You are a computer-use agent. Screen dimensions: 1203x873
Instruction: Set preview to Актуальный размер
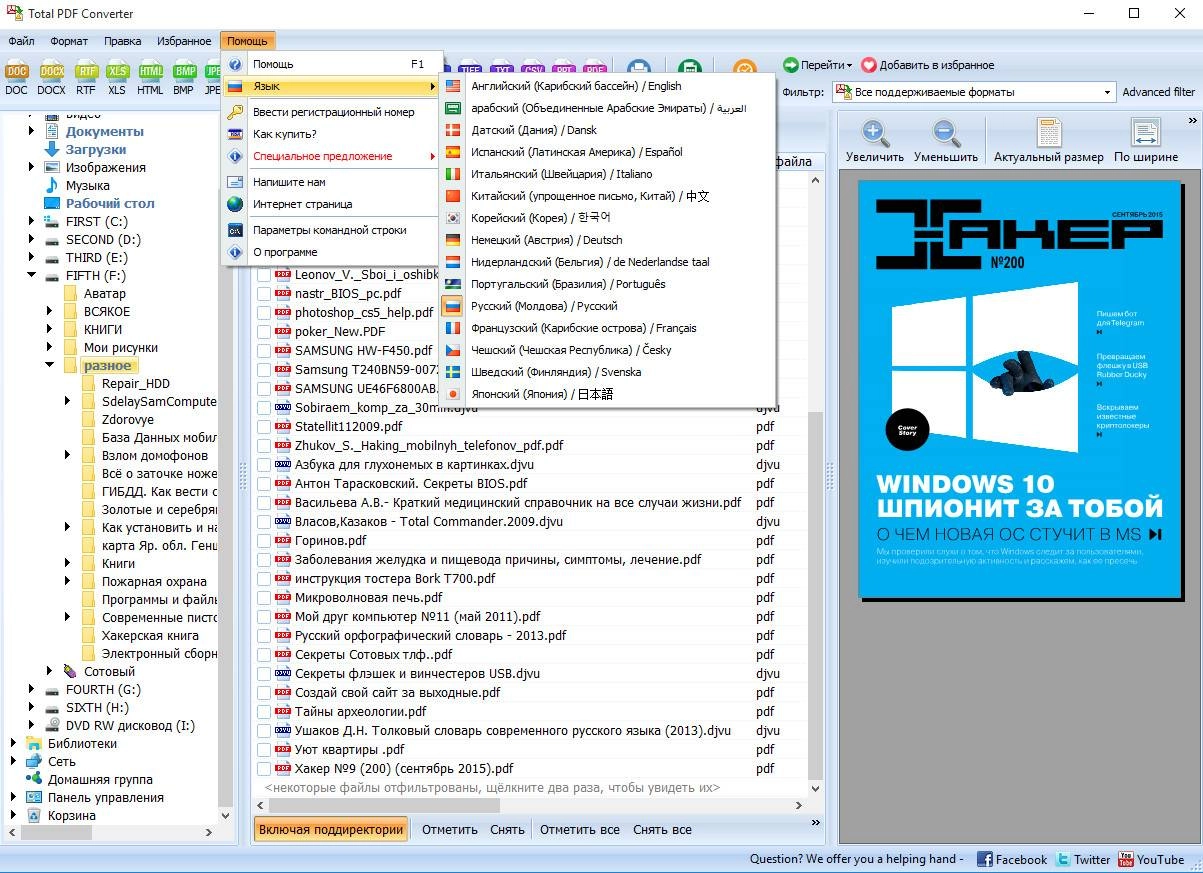(1048, 141)
